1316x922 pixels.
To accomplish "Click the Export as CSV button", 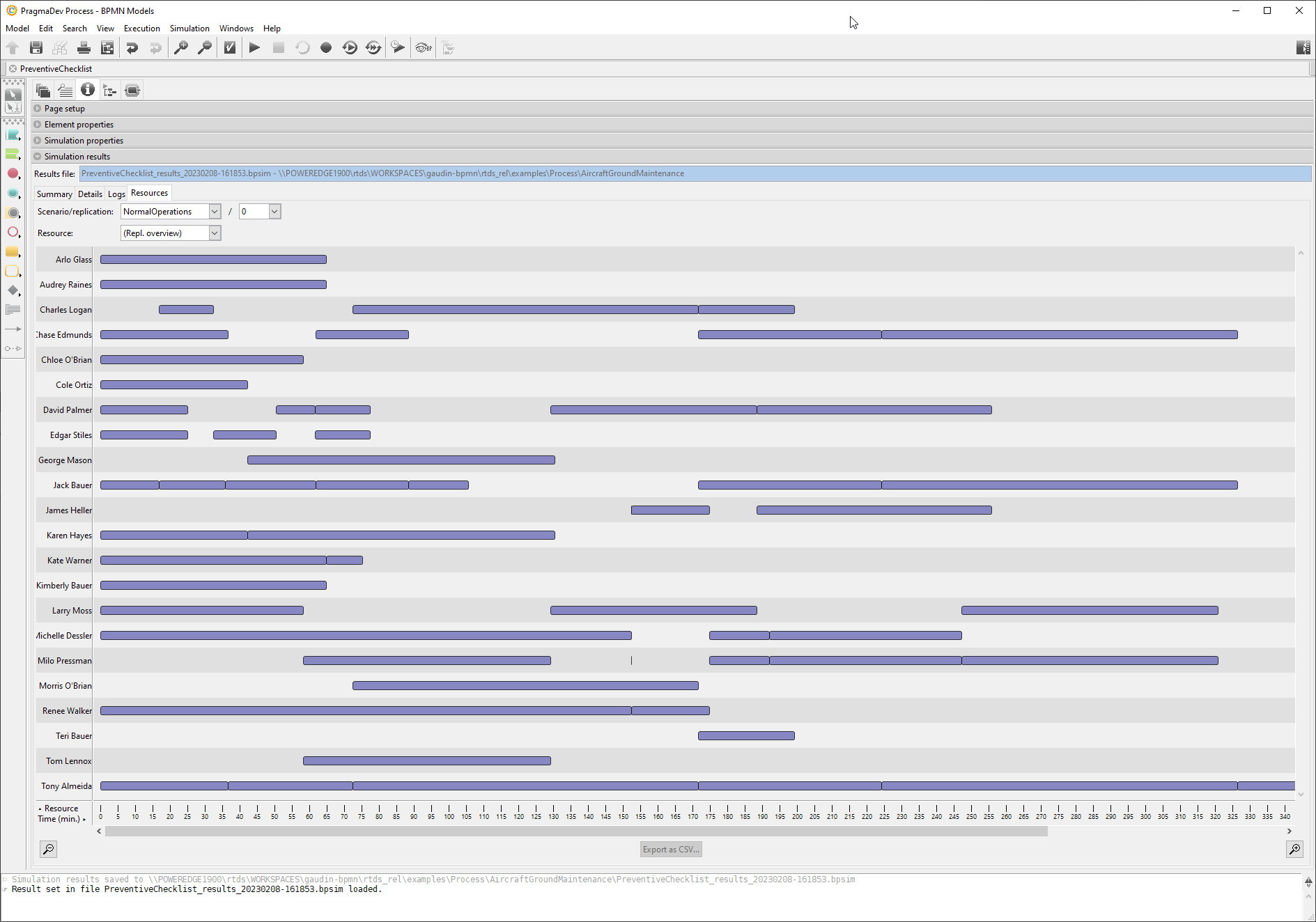I will click(x=670, y=850).
